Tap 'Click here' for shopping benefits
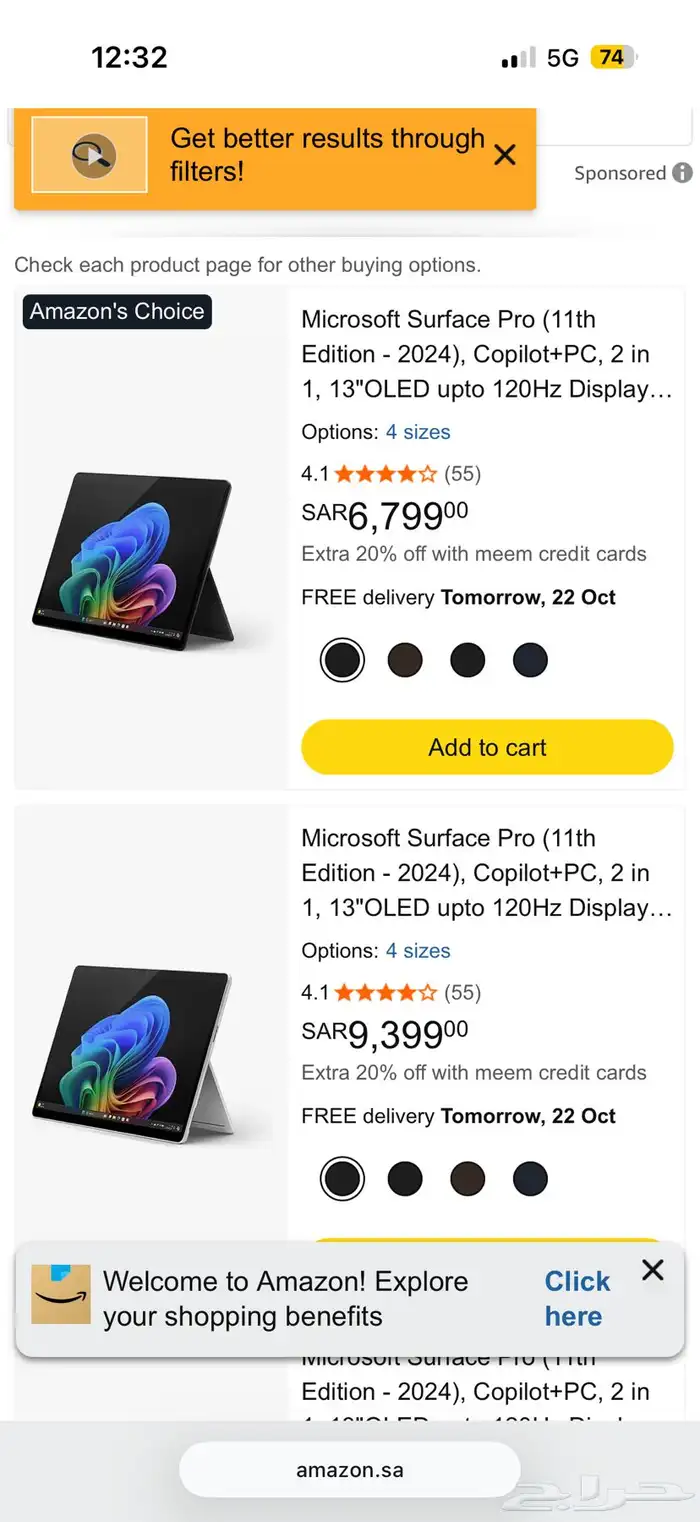 (x=577, y=1299)
